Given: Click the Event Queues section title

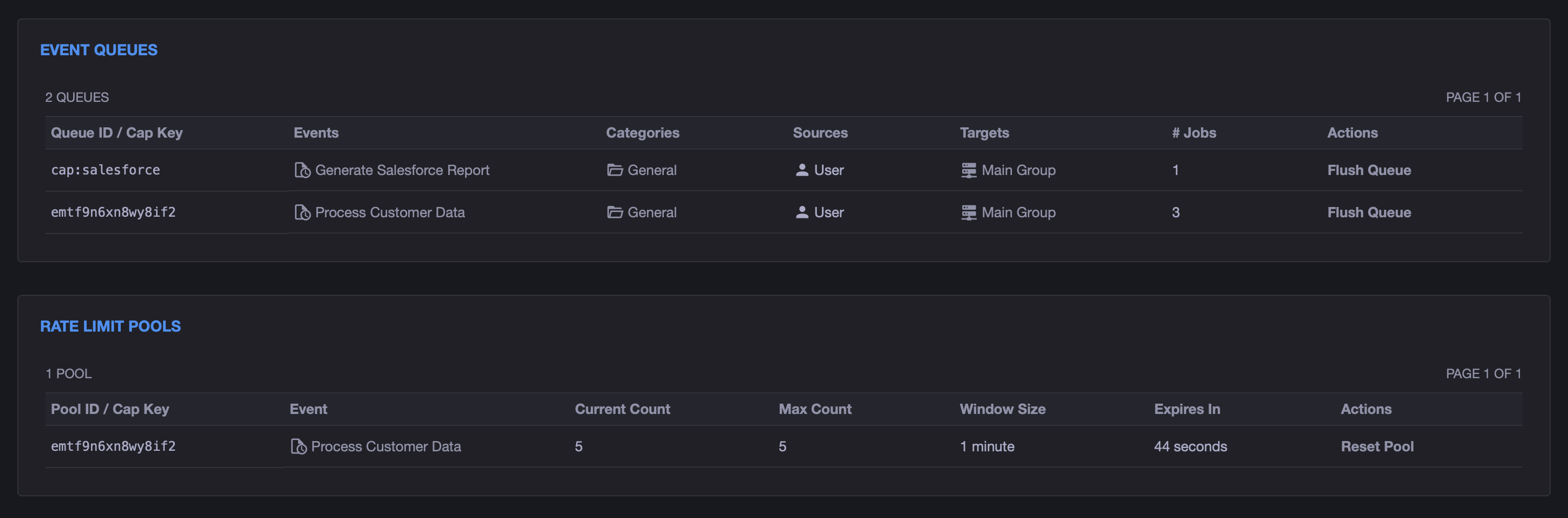Looking at the screenshot, I should point(99,50).
